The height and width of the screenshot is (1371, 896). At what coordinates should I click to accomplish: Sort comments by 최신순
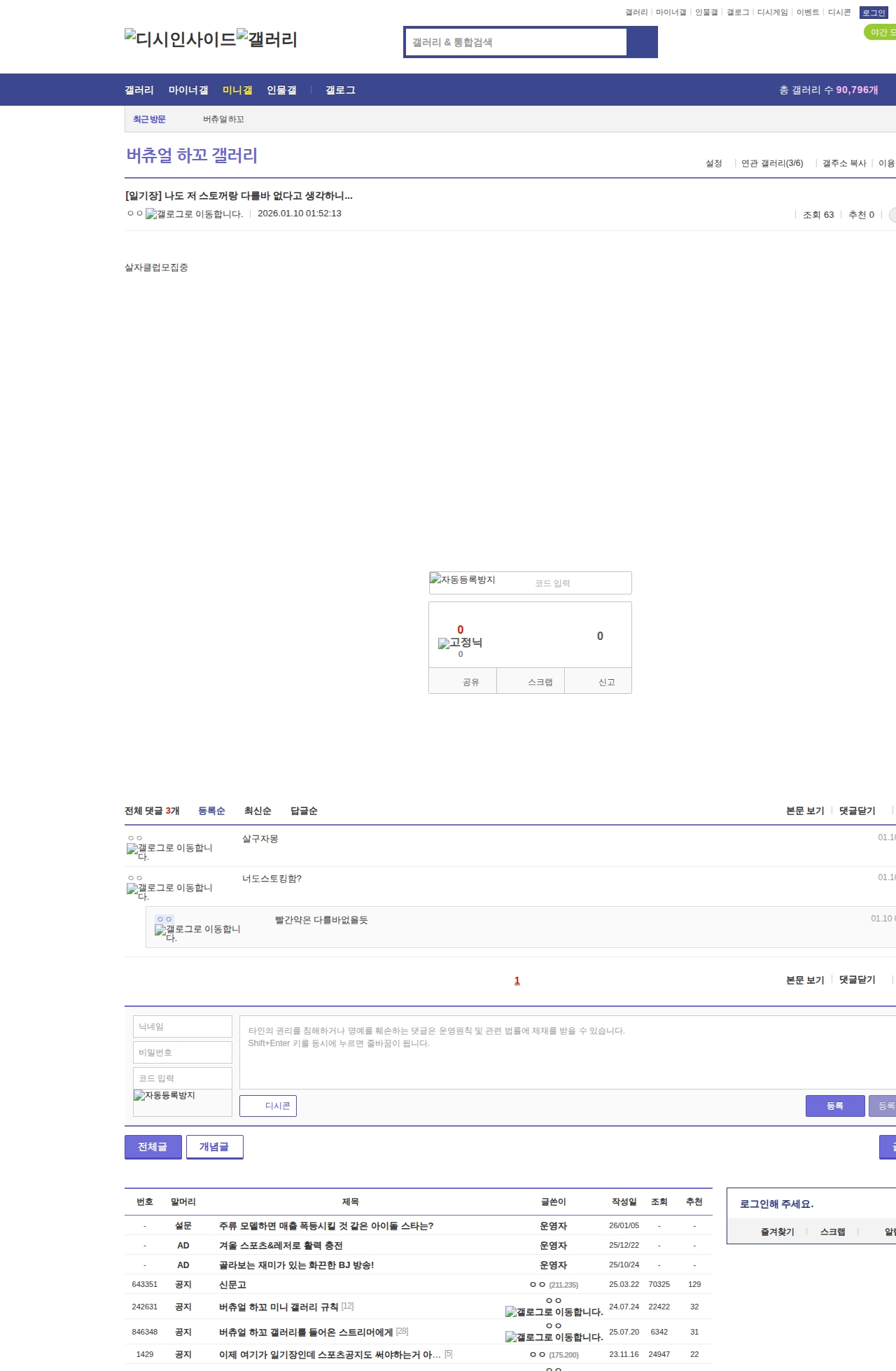(x=258, y=811)
